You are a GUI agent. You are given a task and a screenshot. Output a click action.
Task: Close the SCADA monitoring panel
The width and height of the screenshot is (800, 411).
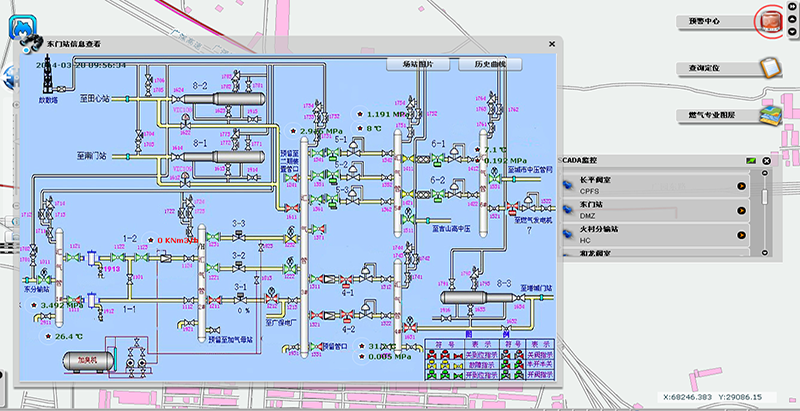coord(766,160)
